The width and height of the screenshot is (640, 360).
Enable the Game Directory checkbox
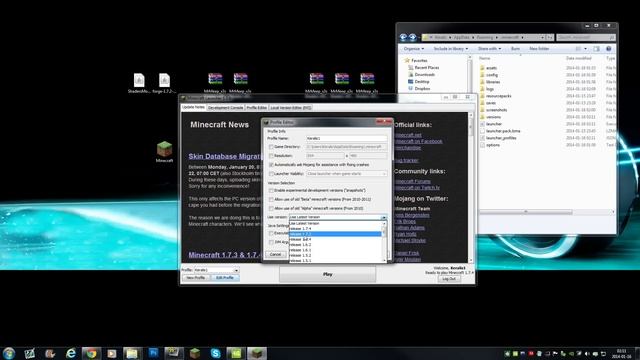(271, 147)
